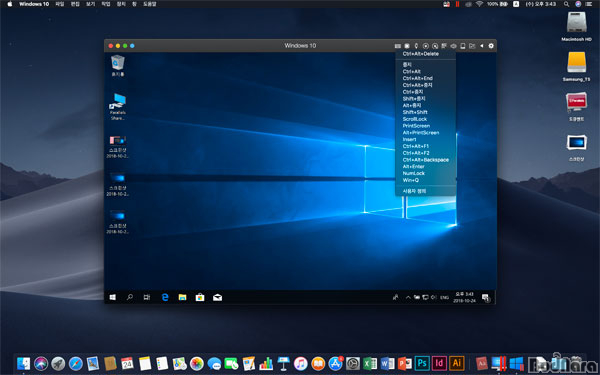Launch iTunes from the Dock
Viewport: 600px width, 375px height.
pos(300,363)
